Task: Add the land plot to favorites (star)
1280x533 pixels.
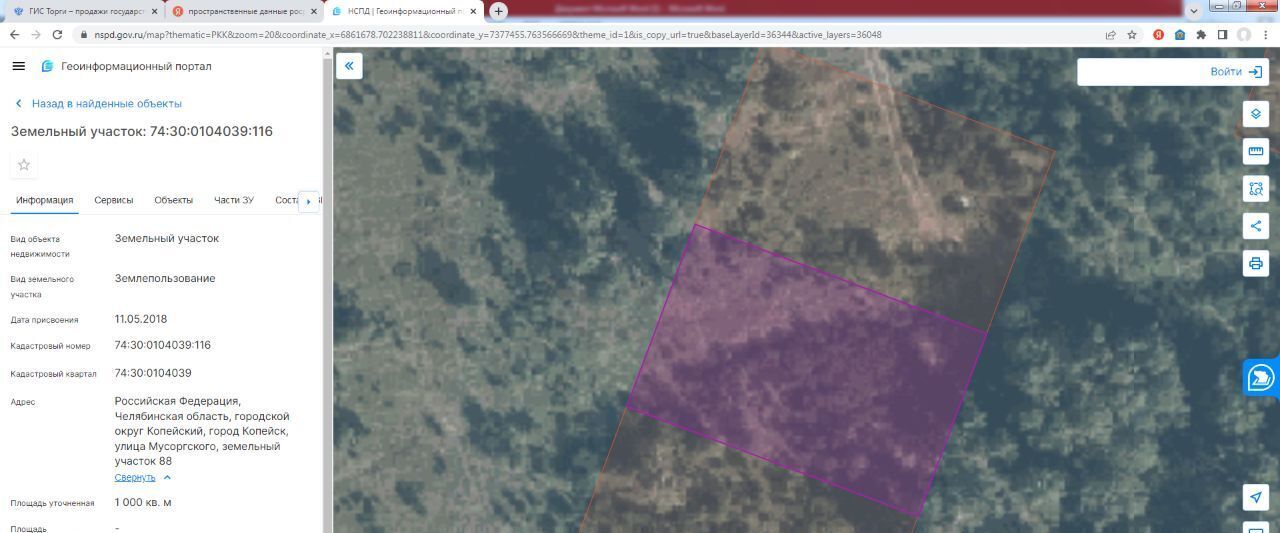Action: pyautogui.click(x=24, y=165)
